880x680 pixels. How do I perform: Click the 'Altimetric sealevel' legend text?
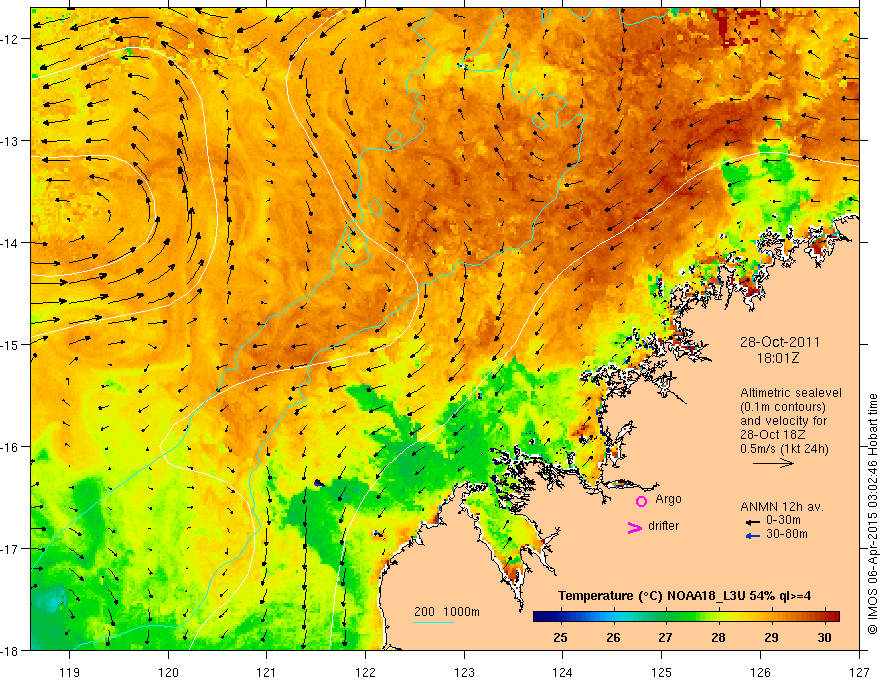791,393
